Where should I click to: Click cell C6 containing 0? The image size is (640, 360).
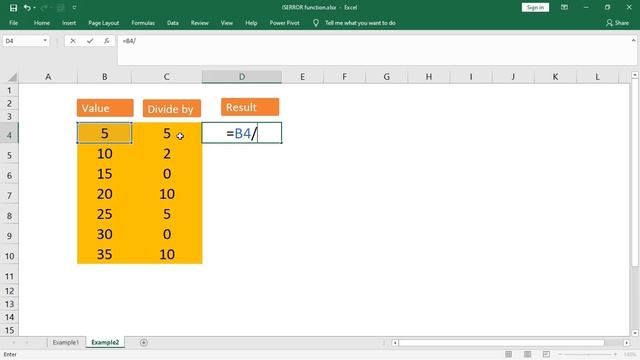coord(167,174)
